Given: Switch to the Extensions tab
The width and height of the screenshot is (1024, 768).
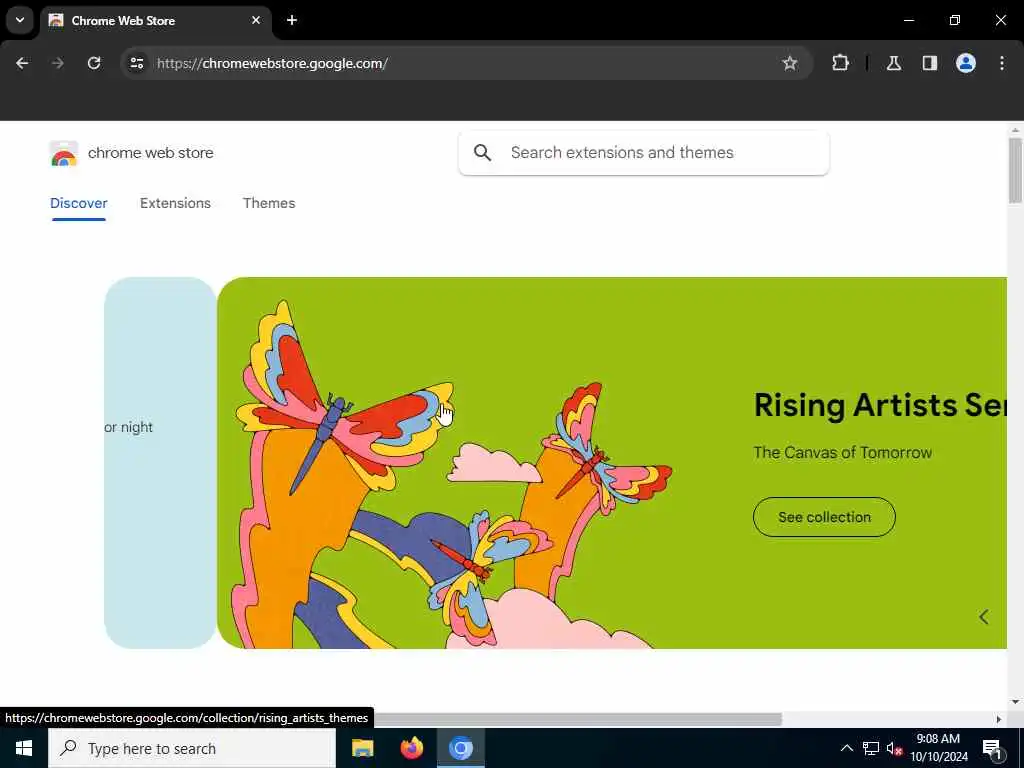Looking at the screenshot, I should click(175, 203).
